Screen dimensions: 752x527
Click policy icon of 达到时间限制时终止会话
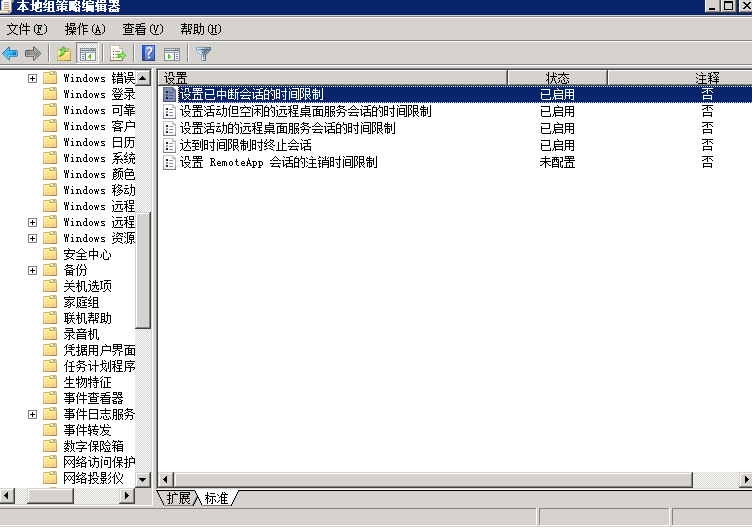pos(169,145)
